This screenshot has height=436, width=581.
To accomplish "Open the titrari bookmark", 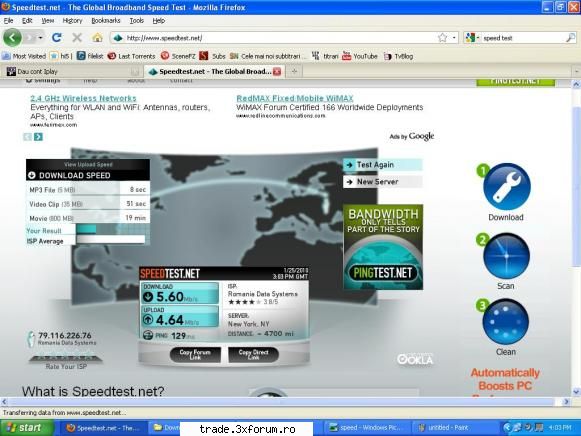I will pos(325,56).
